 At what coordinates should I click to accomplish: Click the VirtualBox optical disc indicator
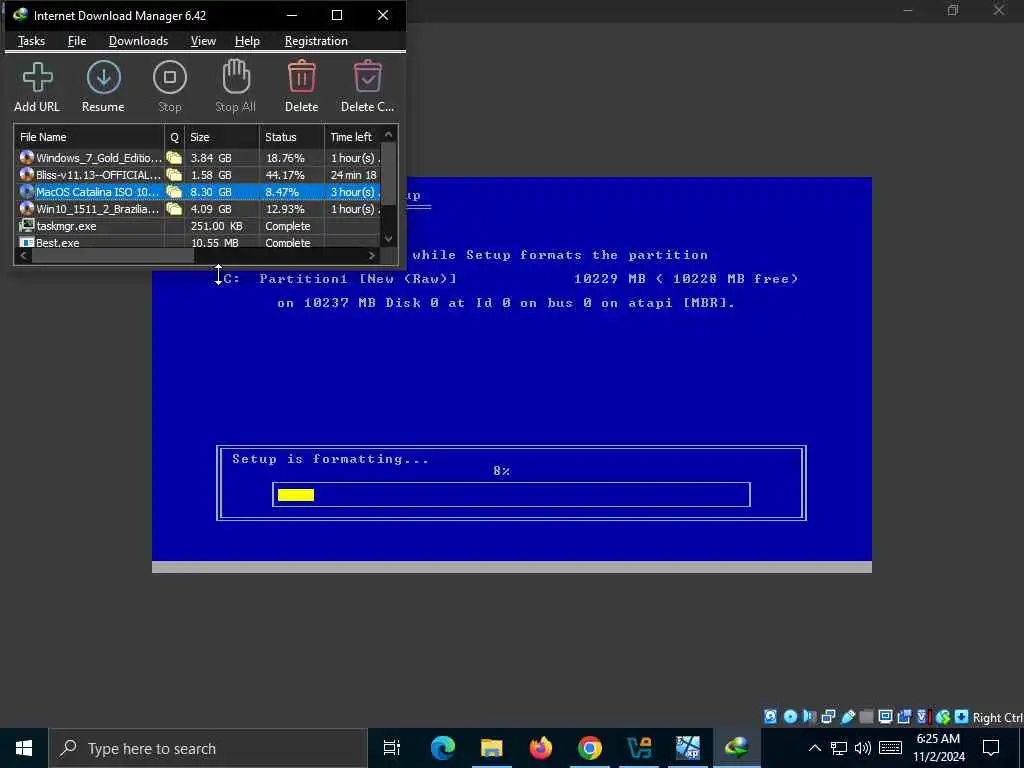(790, 716)
